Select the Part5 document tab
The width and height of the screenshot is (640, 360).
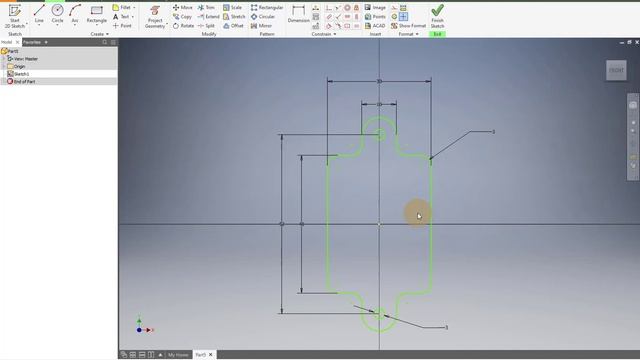point(200,355)
